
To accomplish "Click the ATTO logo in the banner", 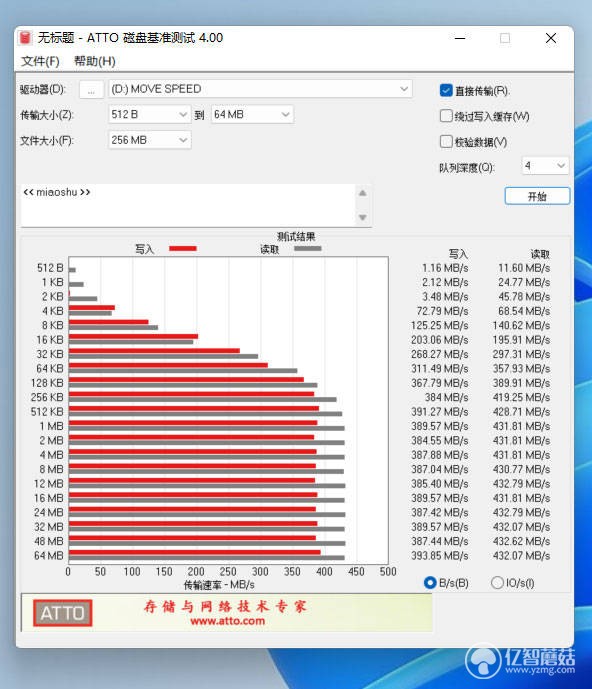I will (x=62, y=613).
